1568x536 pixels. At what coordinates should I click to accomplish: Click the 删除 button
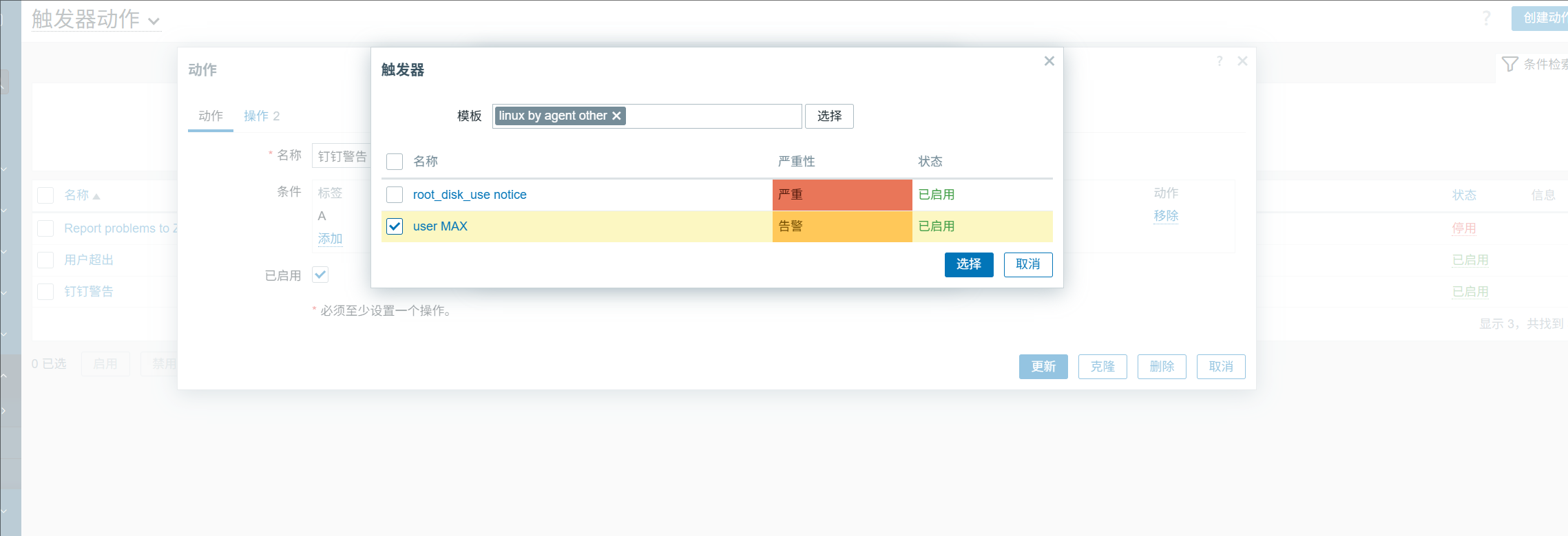coord(1162,367)
